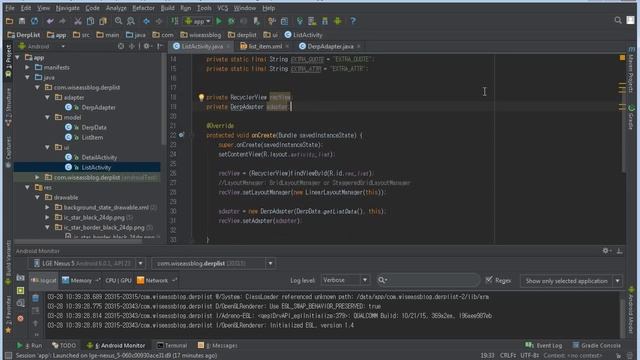Click the project tree horizontal scrollbar
Image resolution: width=640 pixels, height=360 pixels.
click(x=78, y=242)
